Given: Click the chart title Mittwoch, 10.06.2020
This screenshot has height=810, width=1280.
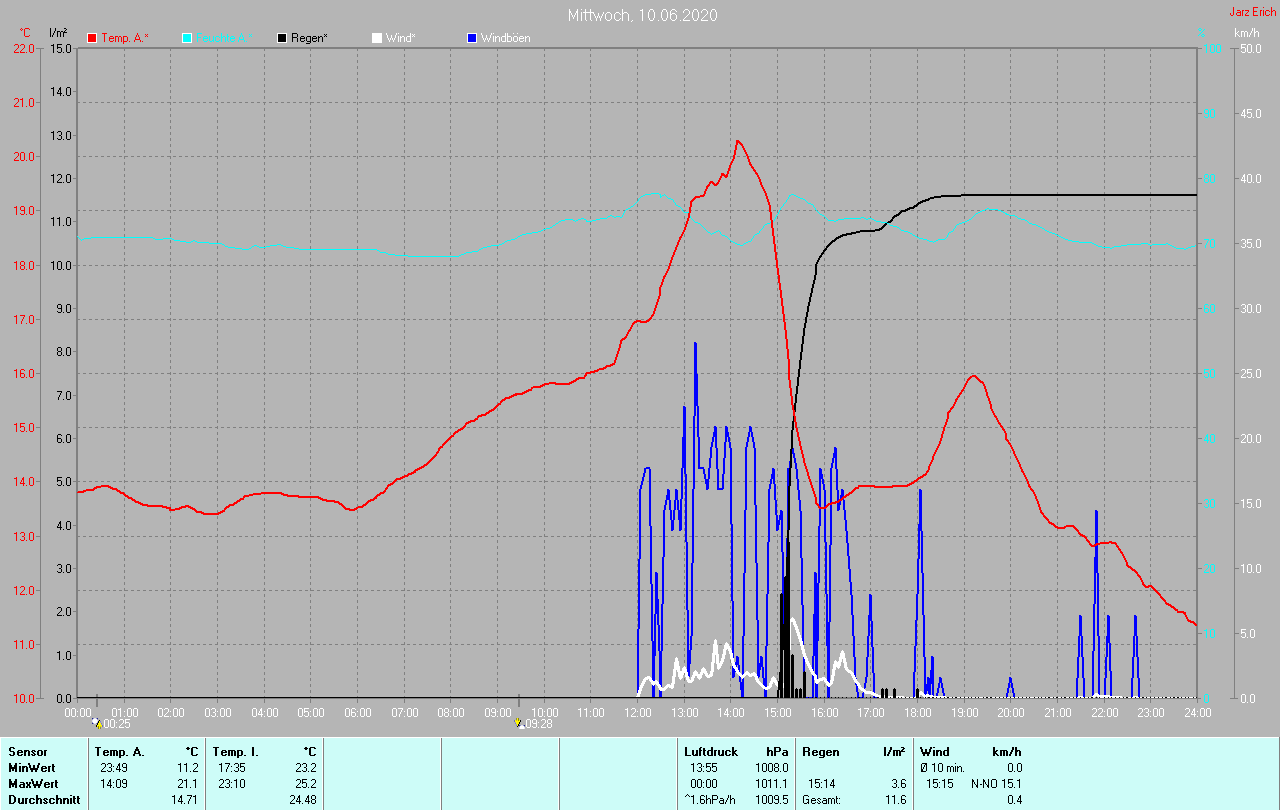Looking at the screenshot, I should pyautogui.click(x=642, y=15).
